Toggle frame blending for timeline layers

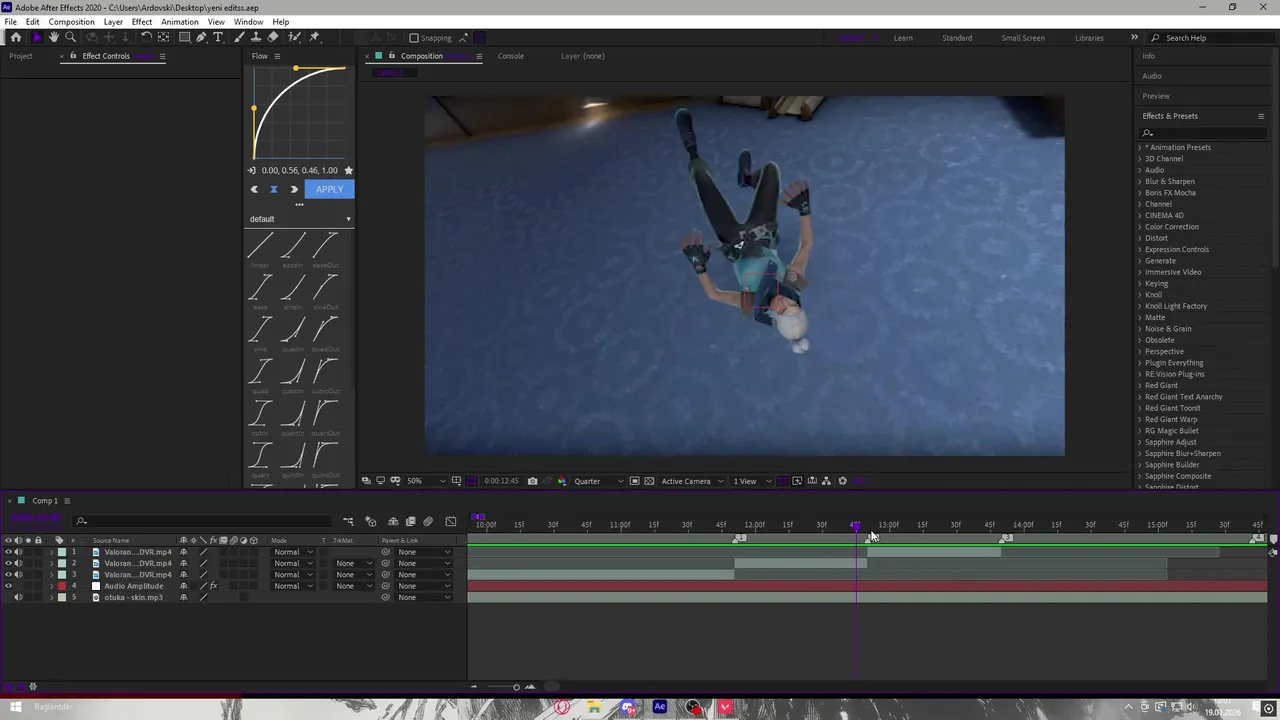[410, 521]
